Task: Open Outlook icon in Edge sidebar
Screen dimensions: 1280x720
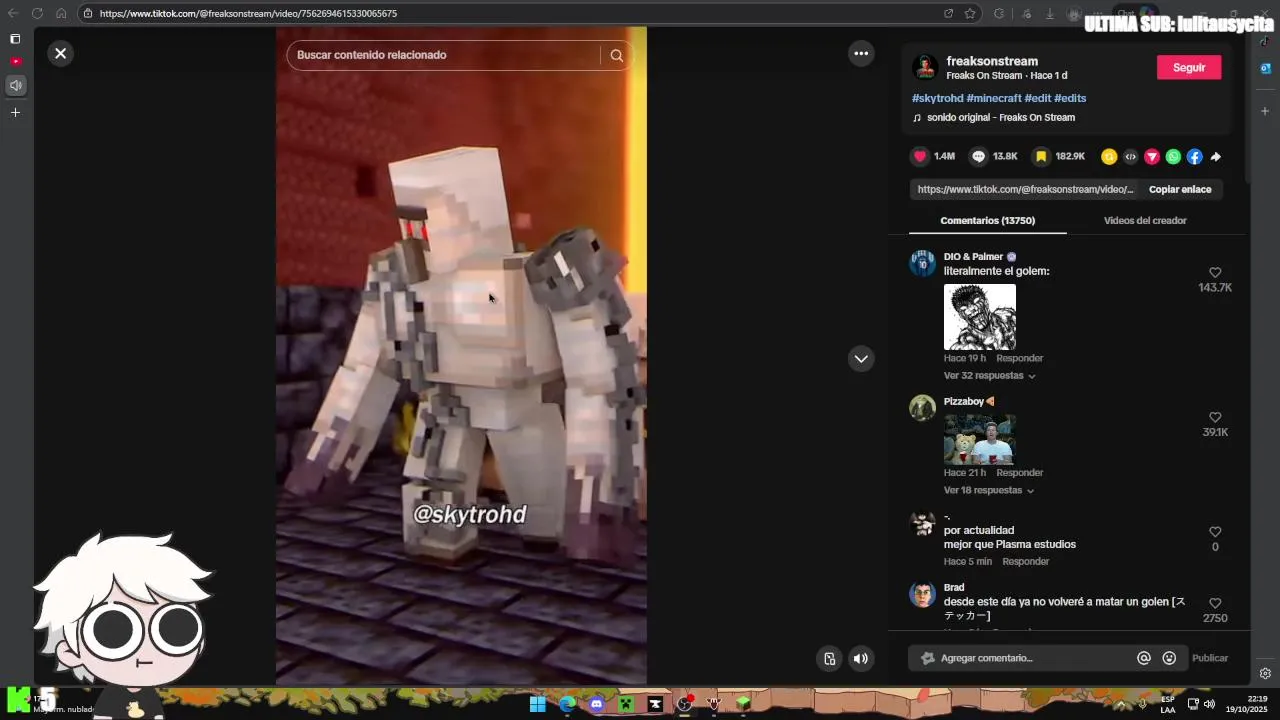Action: (1265, 68)
